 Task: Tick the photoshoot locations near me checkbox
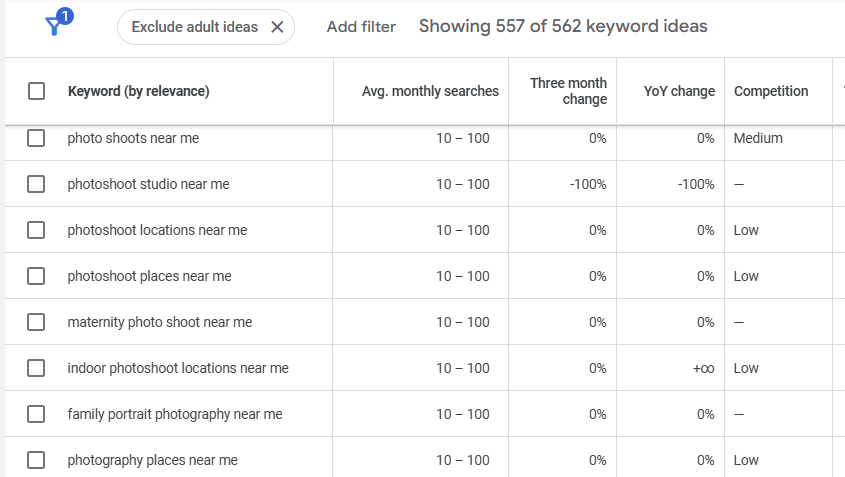(x=37, y=230)
